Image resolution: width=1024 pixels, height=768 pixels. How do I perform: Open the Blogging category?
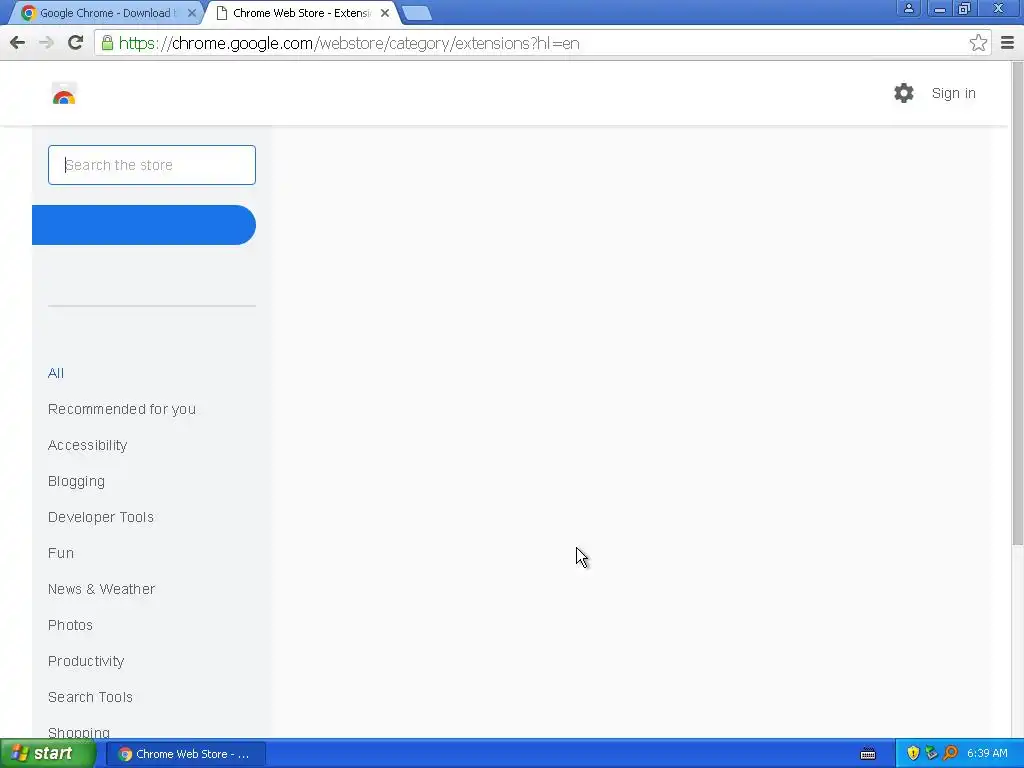click(76, 481)
